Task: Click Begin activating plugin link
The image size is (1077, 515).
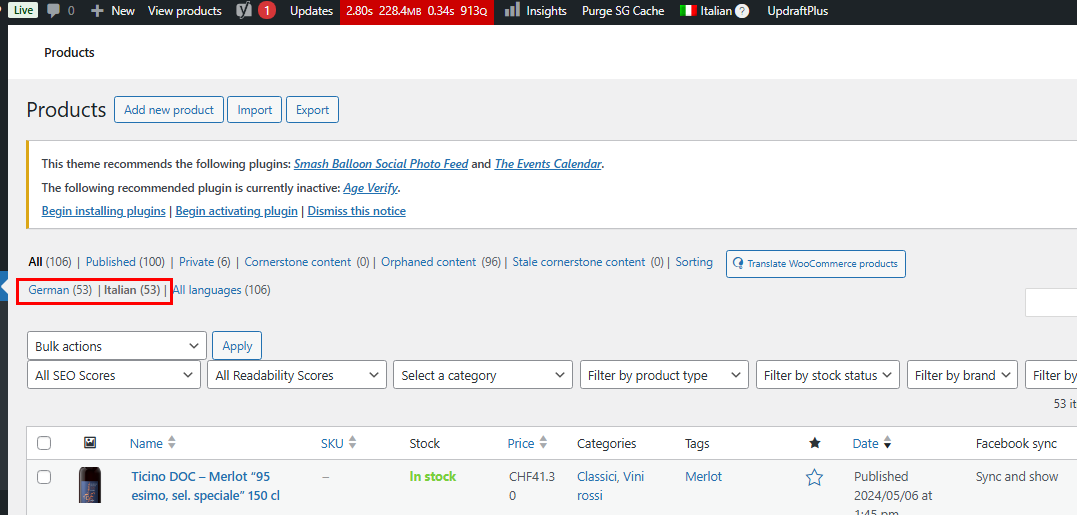Action: point(236,211)
